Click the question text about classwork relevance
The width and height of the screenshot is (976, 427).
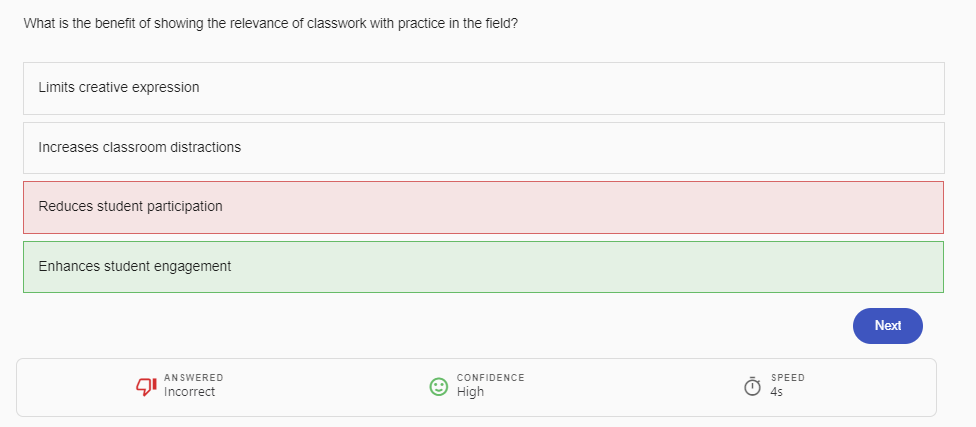click(x=270, y=23)
